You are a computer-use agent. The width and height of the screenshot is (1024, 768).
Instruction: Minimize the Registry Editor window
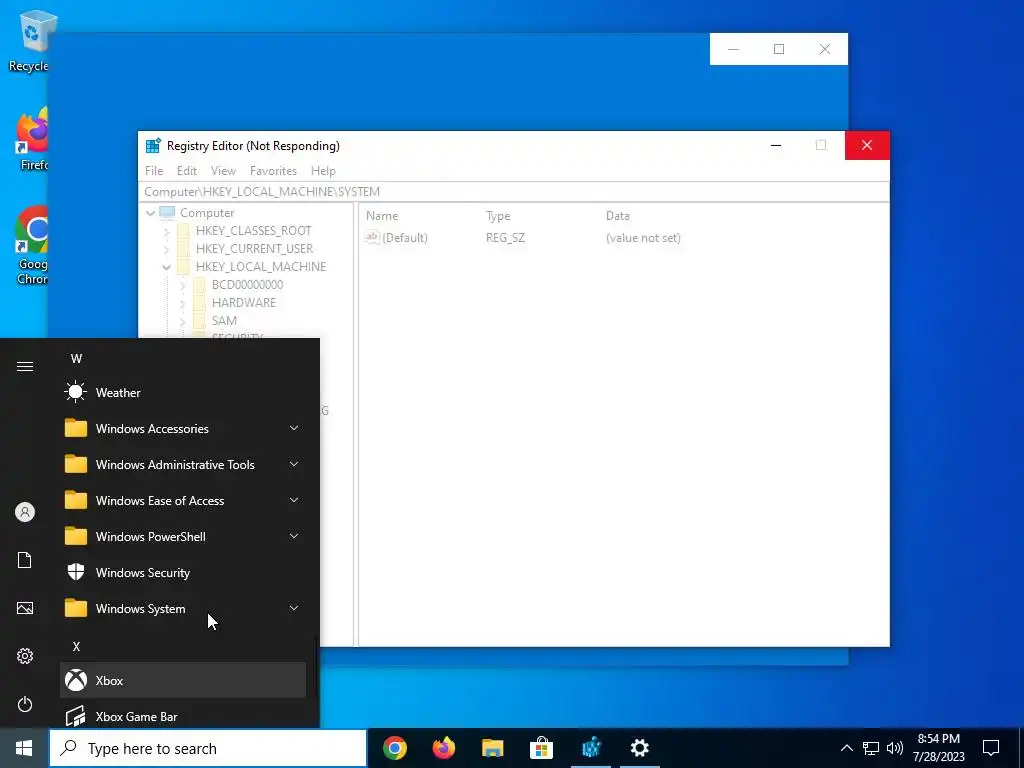click(776, 145)
